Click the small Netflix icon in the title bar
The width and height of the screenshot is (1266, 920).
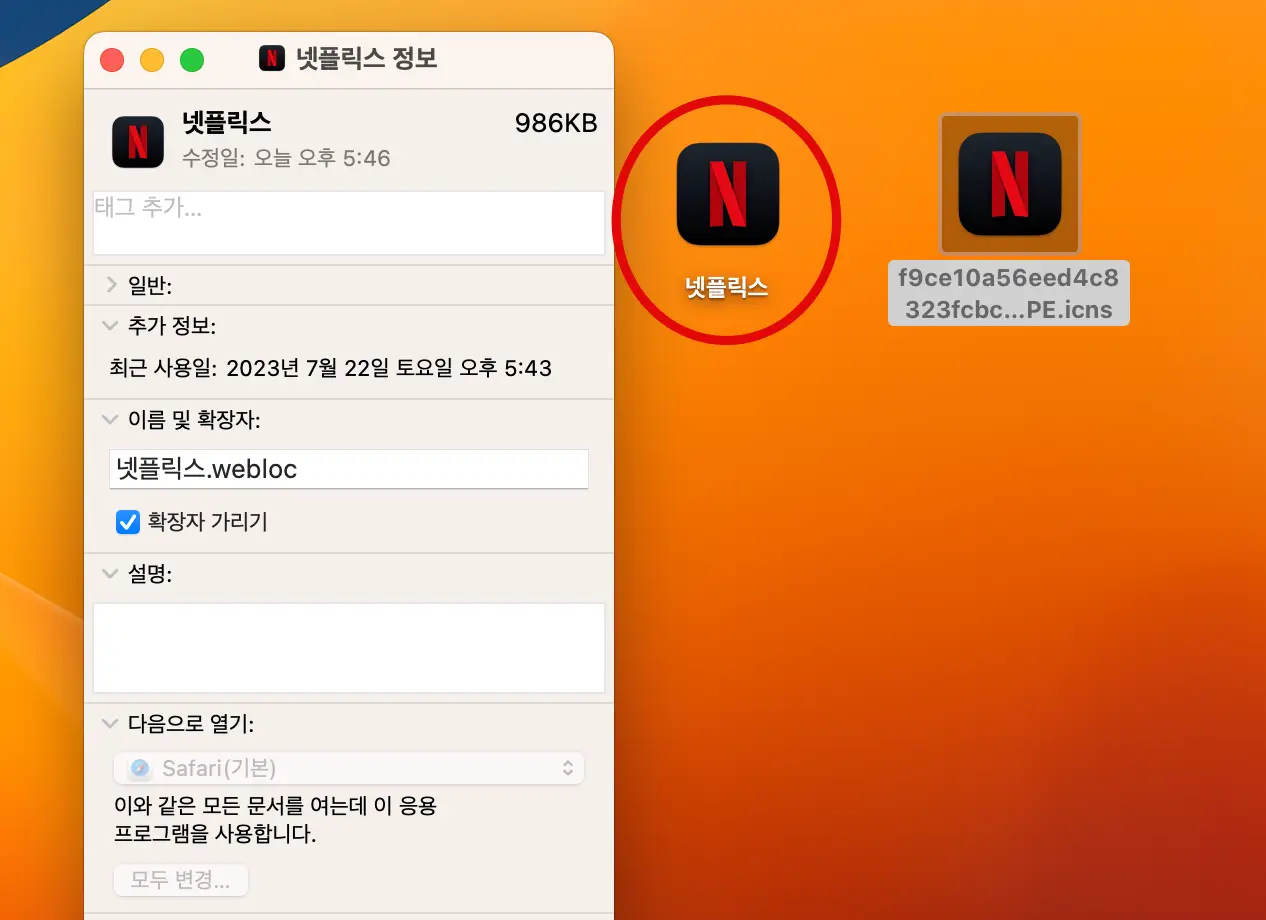[x=271, y=58]
